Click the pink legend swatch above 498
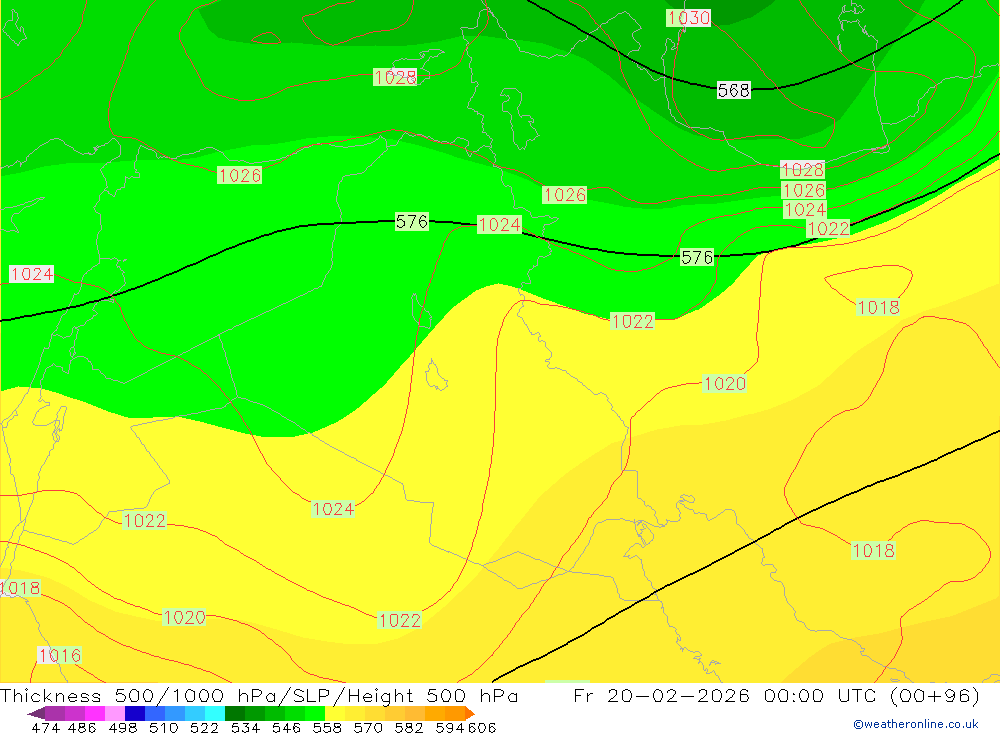The image size is (1000, 733). 115,713
